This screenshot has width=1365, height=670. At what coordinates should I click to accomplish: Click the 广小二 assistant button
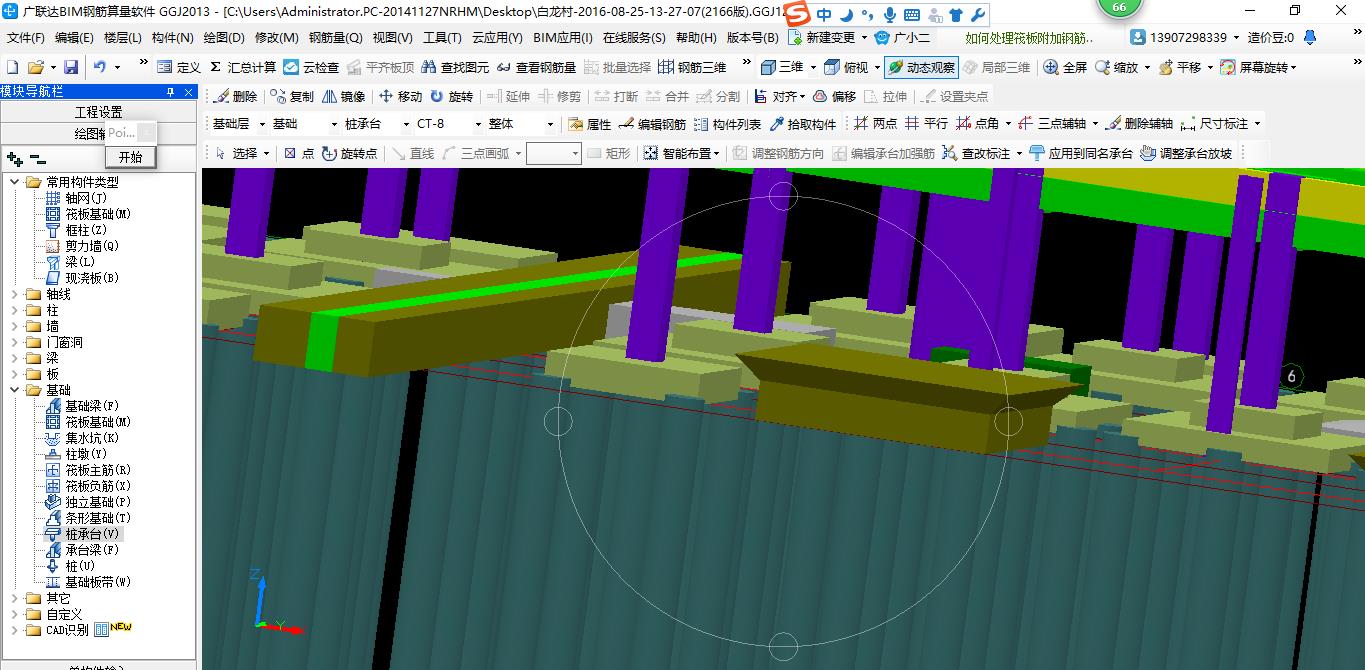pos(902,38)
